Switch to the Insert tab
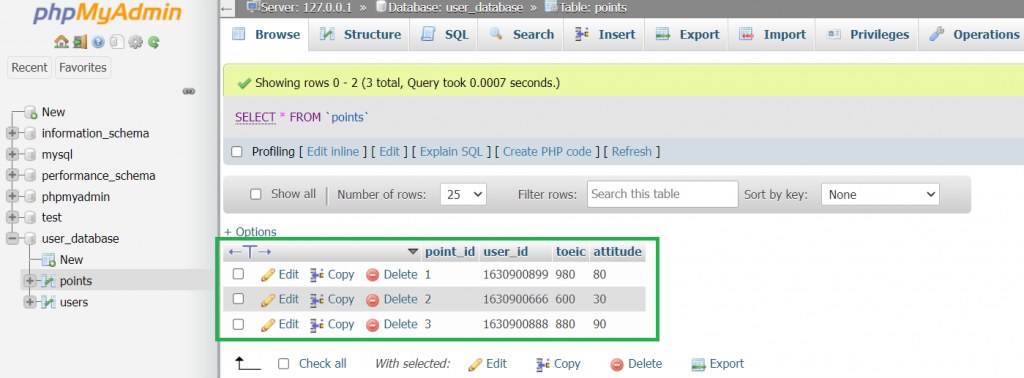 coord(605,35)
